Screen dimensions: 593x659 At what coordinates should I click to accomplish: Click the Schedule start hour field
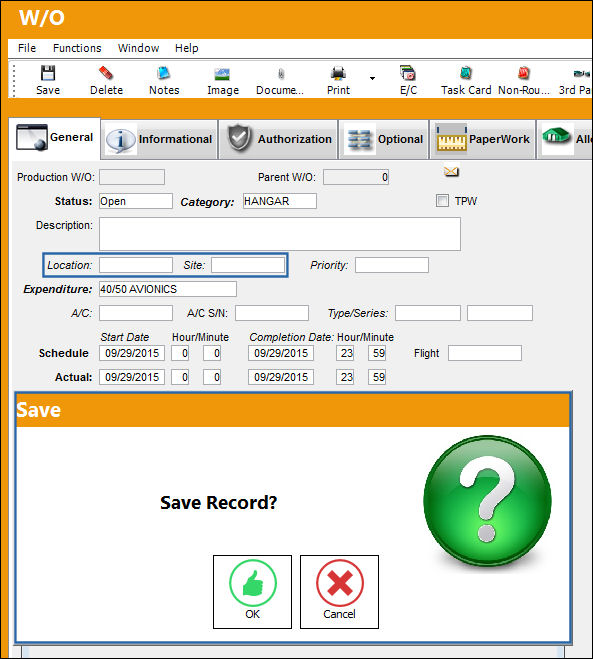pos(180,353)
